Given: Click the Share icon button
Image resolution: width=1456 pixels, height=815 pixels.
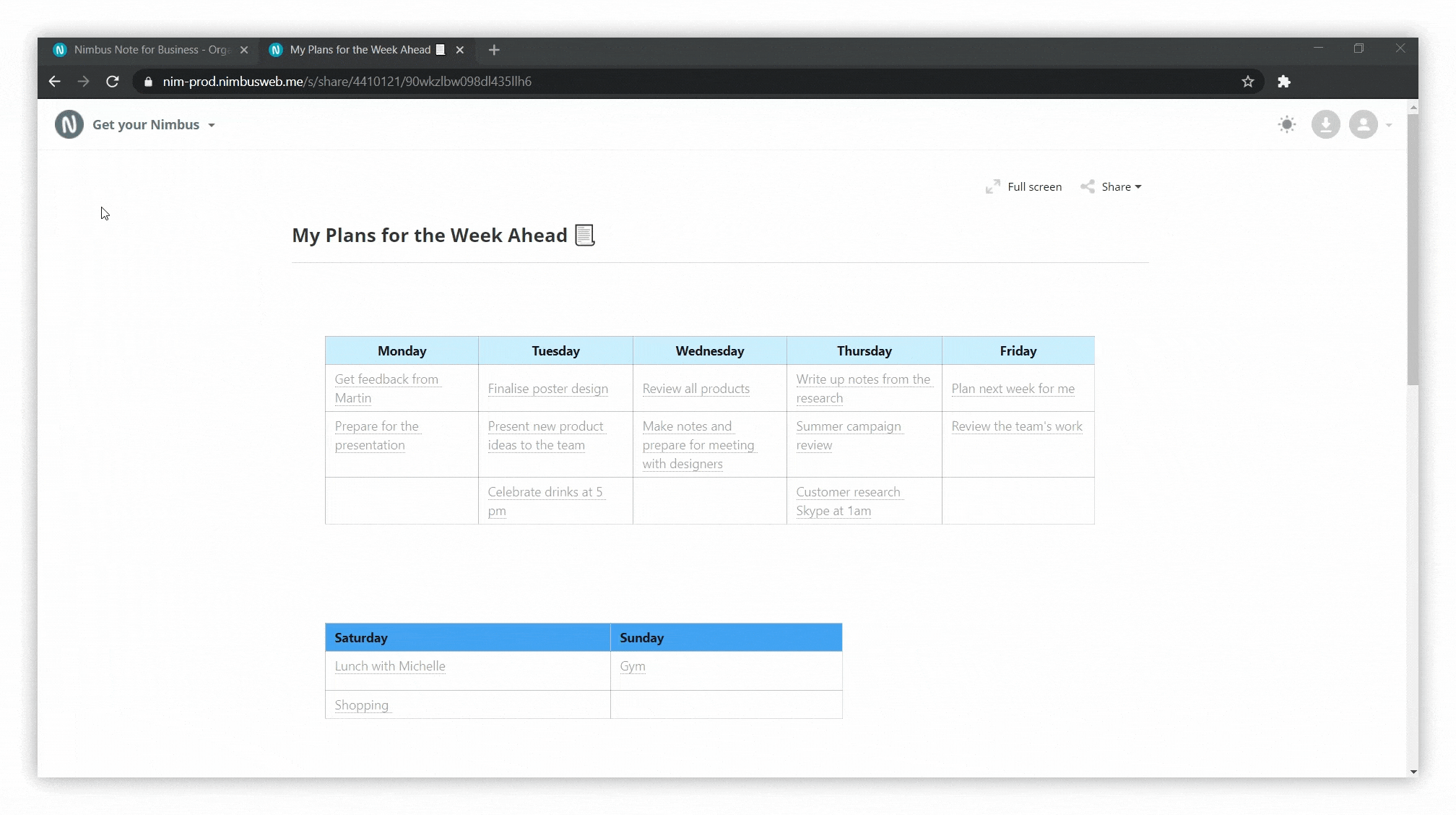Looking at the screenshot, I should click(1090, 187).
